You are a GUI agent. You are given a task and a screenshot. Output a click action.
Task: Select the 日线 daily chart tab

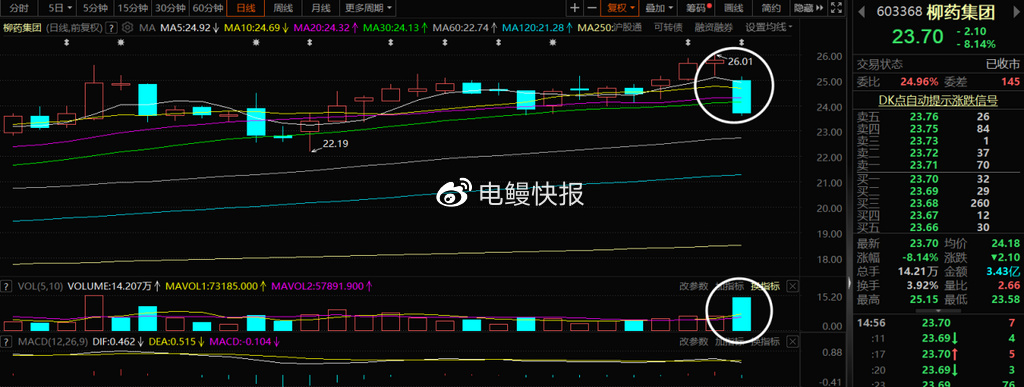246,8
